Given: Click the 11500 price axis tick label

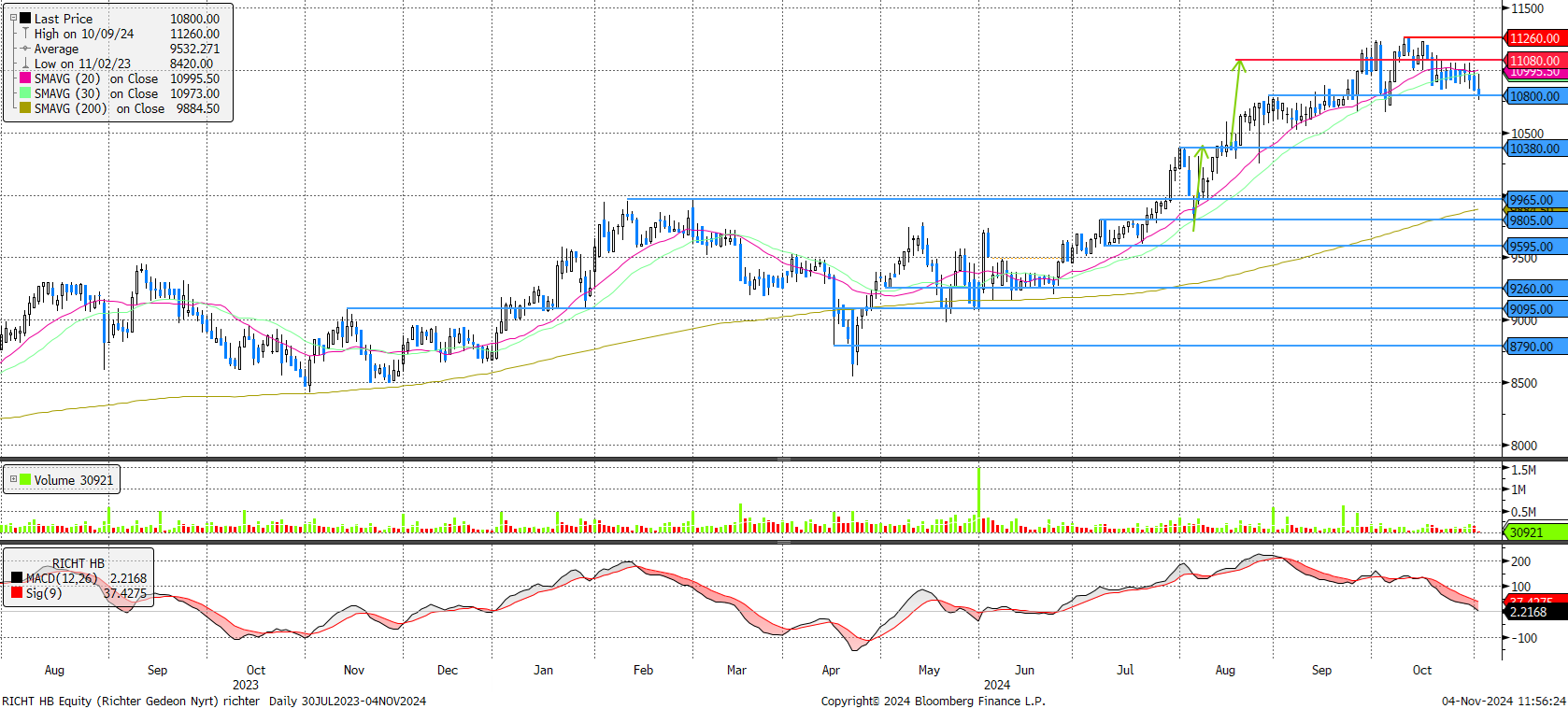Looking at the screenshot, I should tap(1528, 8).
